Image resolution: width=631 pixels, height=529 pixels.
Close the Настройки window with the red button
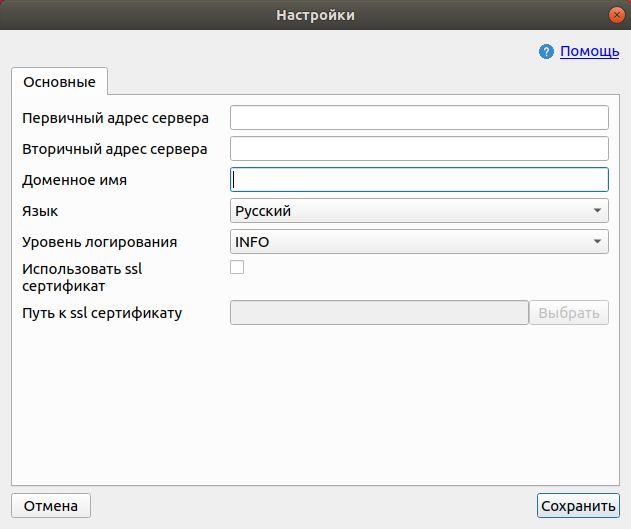[617, 15]
